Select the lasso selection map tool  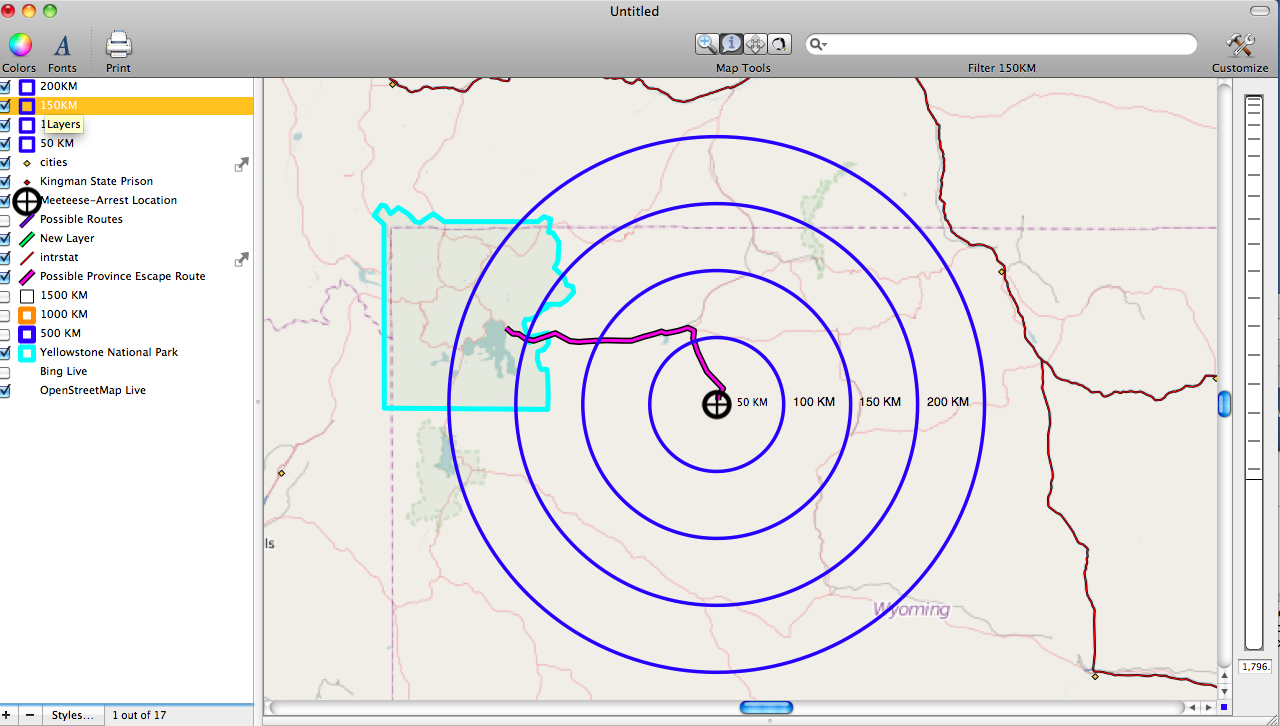(780, 44)
